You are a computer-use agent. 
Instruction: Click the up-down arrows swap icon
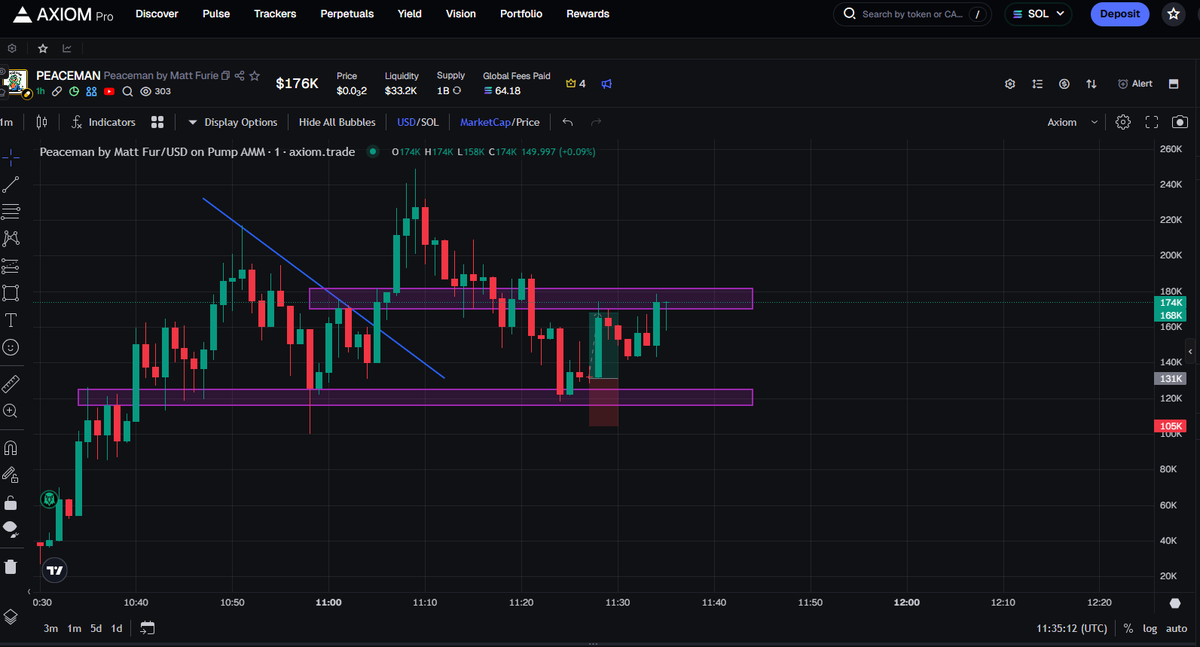1091,84
